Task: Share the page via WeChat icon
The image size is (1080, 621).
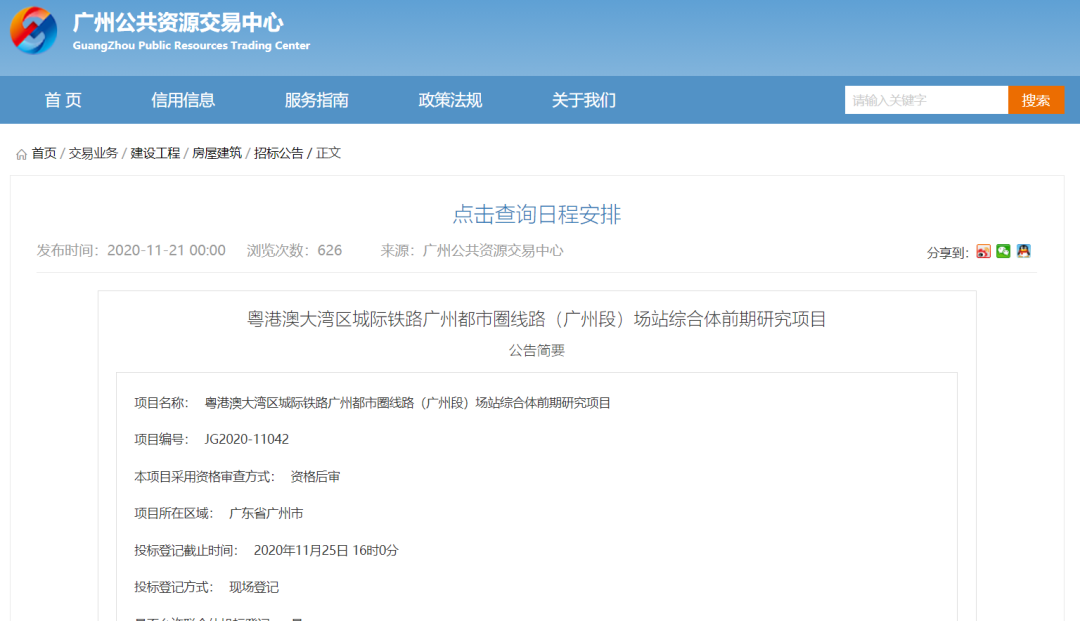Action: 1003,251
